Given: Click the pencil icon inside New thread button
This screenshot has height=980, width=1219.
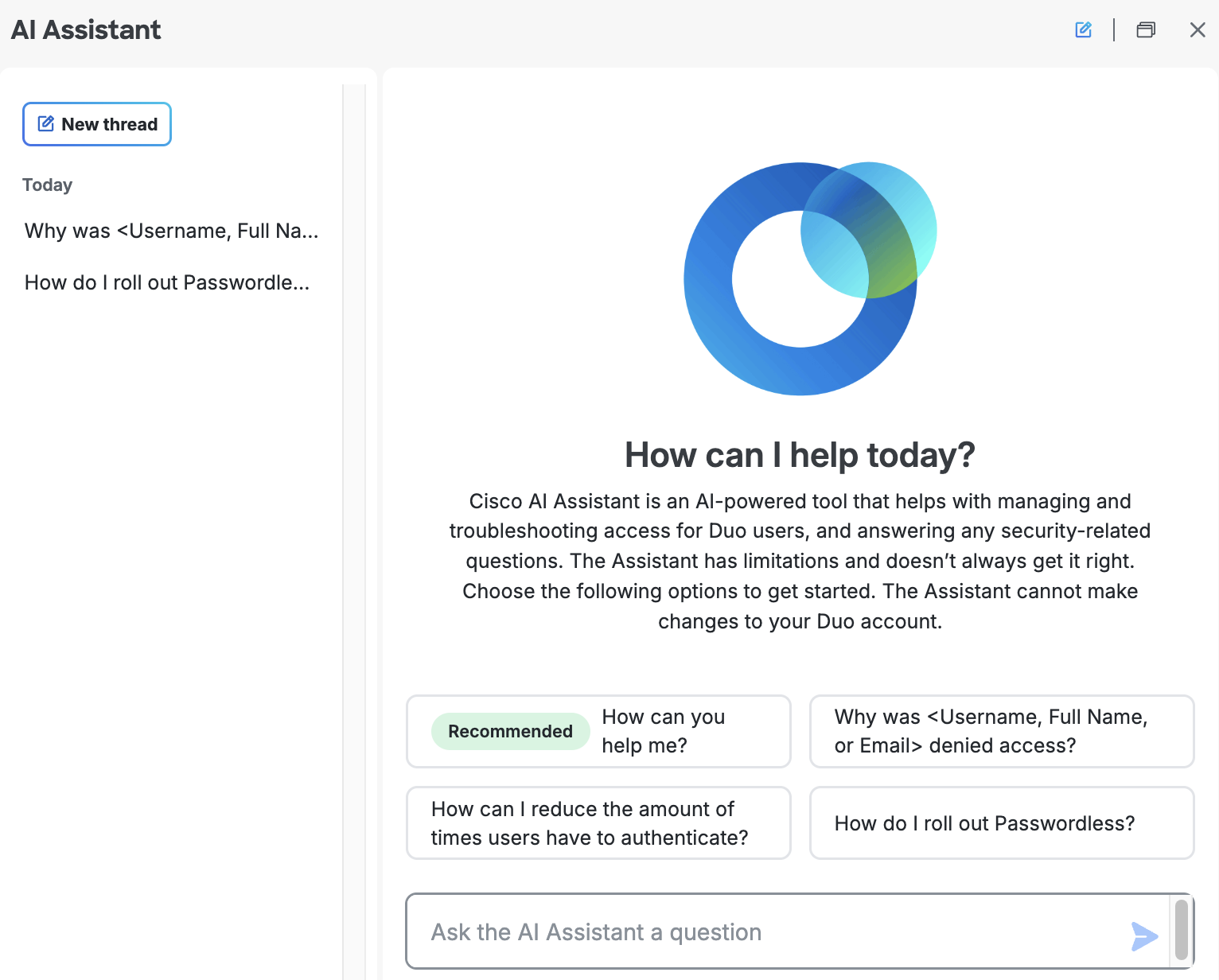Looking at the screenshot, I should [46, 123].
